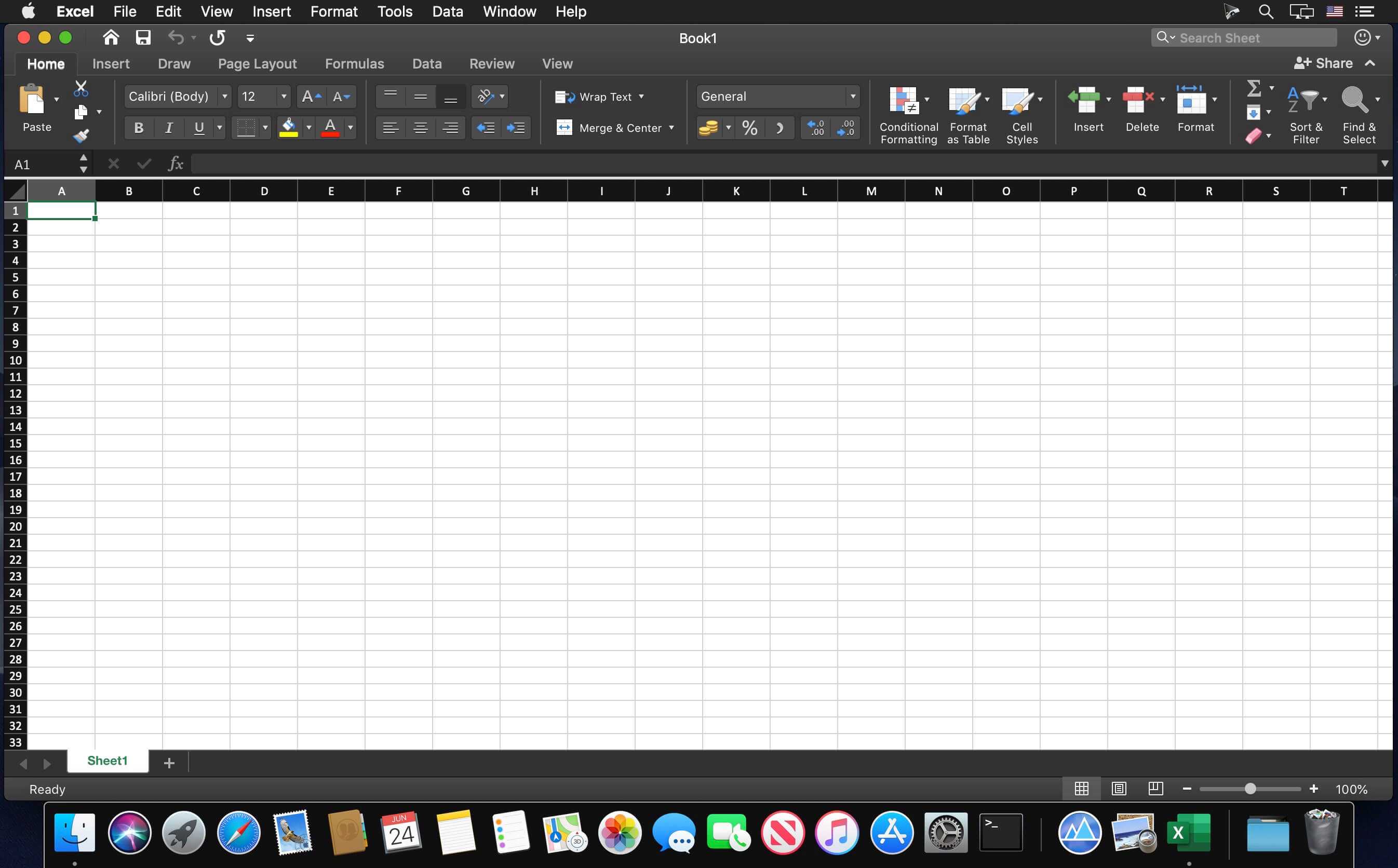Image resolution: width=1398 pixels, height=868 pixels.
Task: Click the Sheet1 tab at bottom
Action: (107, 762)
